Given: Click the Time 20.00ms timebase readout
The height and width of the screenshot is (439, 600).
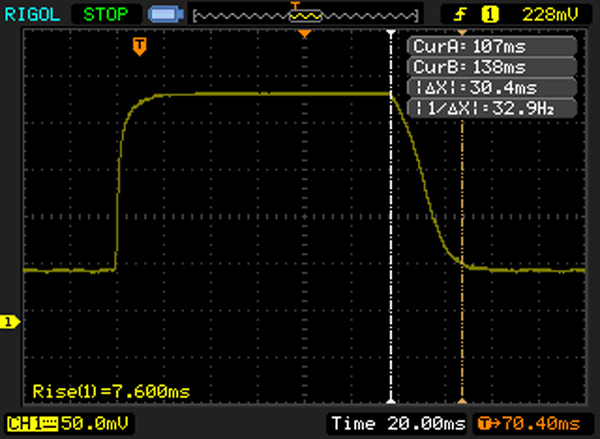Looking at the screenshot, I should click(x=398, y=424).
